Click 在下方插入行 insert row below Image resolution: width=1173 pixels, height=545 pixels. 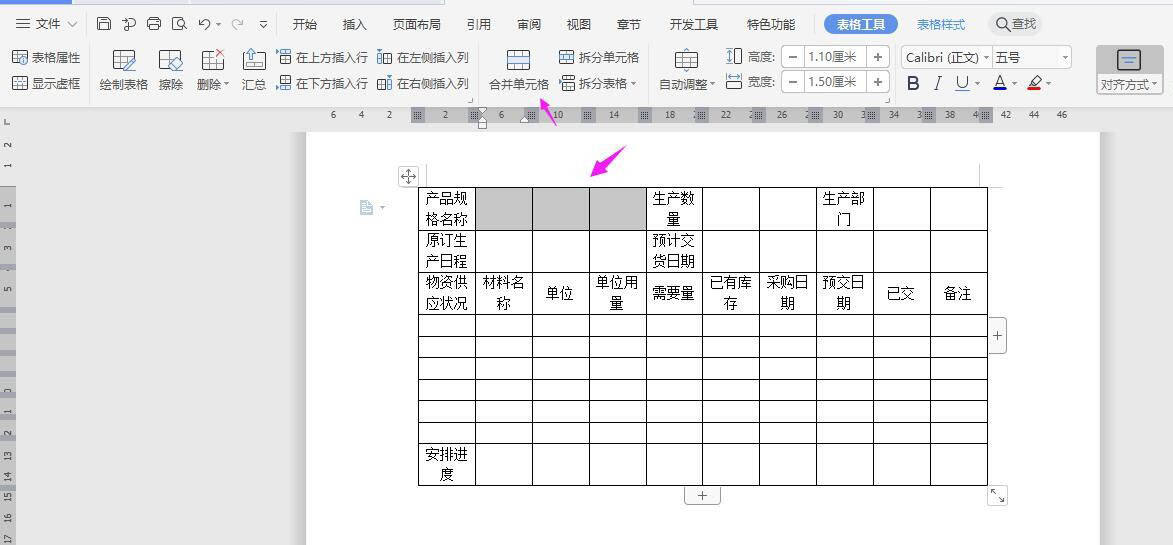(x=322, y=83)
